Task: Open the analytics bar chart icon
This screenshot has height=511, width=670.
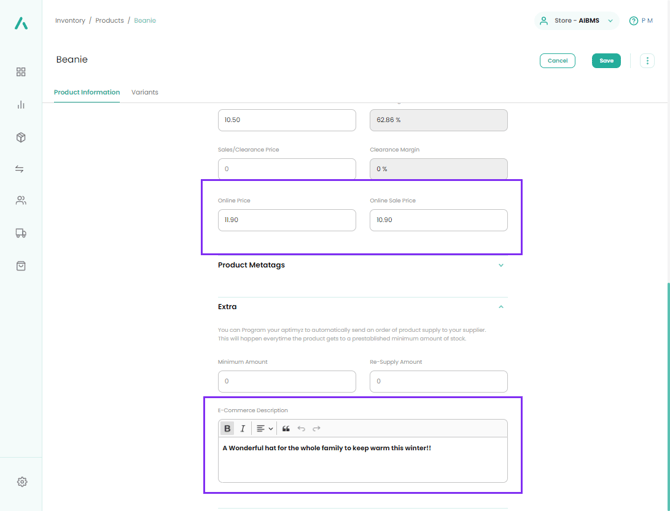Action: (21, 105)
